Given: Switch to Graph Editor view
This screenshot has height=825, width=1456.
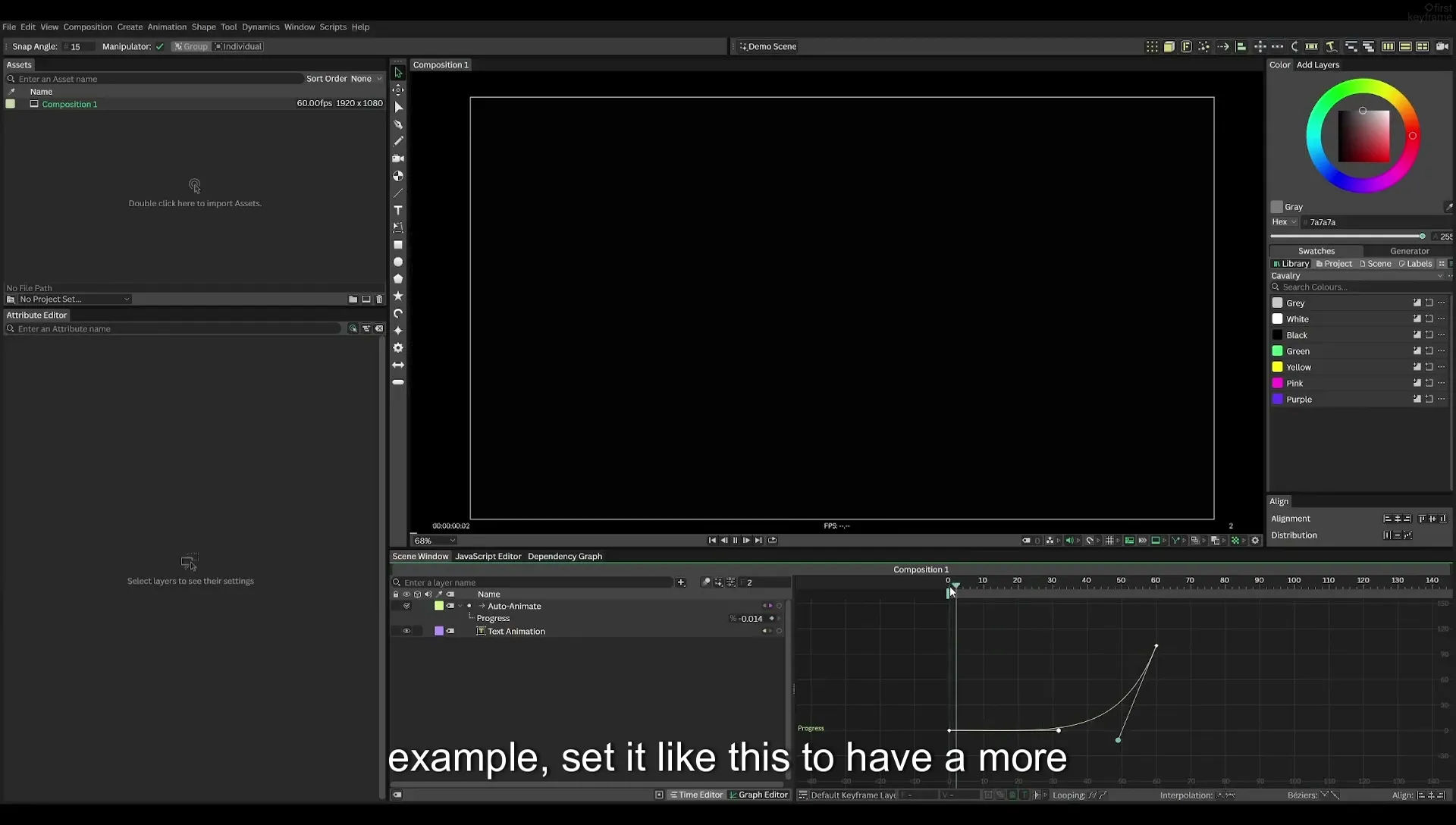Looking at the screenshot, I should [758, 795].
